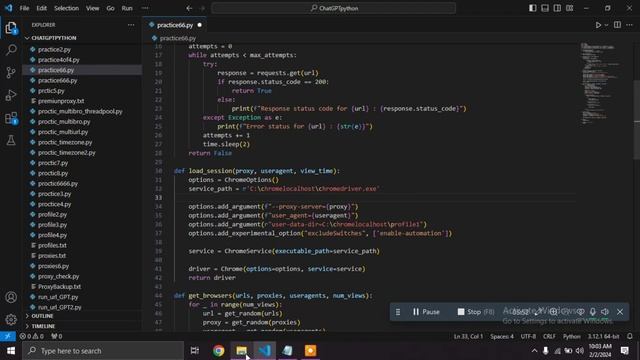Click the Run Python File play button

598,25
